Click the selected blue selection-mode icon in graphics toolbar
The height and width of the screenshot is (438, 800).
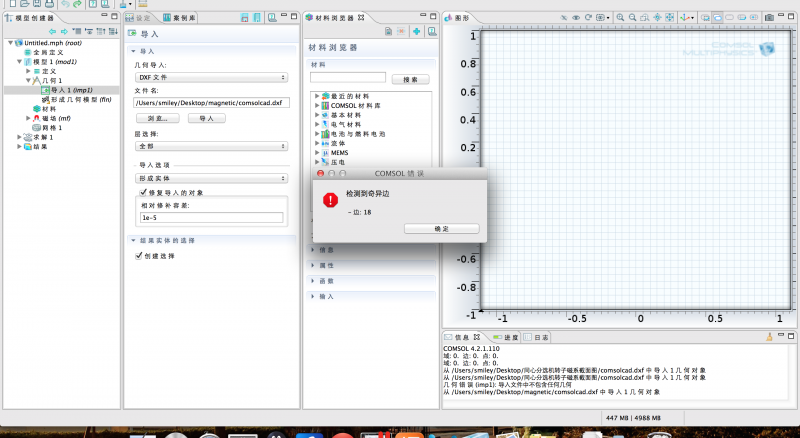(x=717, y=17)
